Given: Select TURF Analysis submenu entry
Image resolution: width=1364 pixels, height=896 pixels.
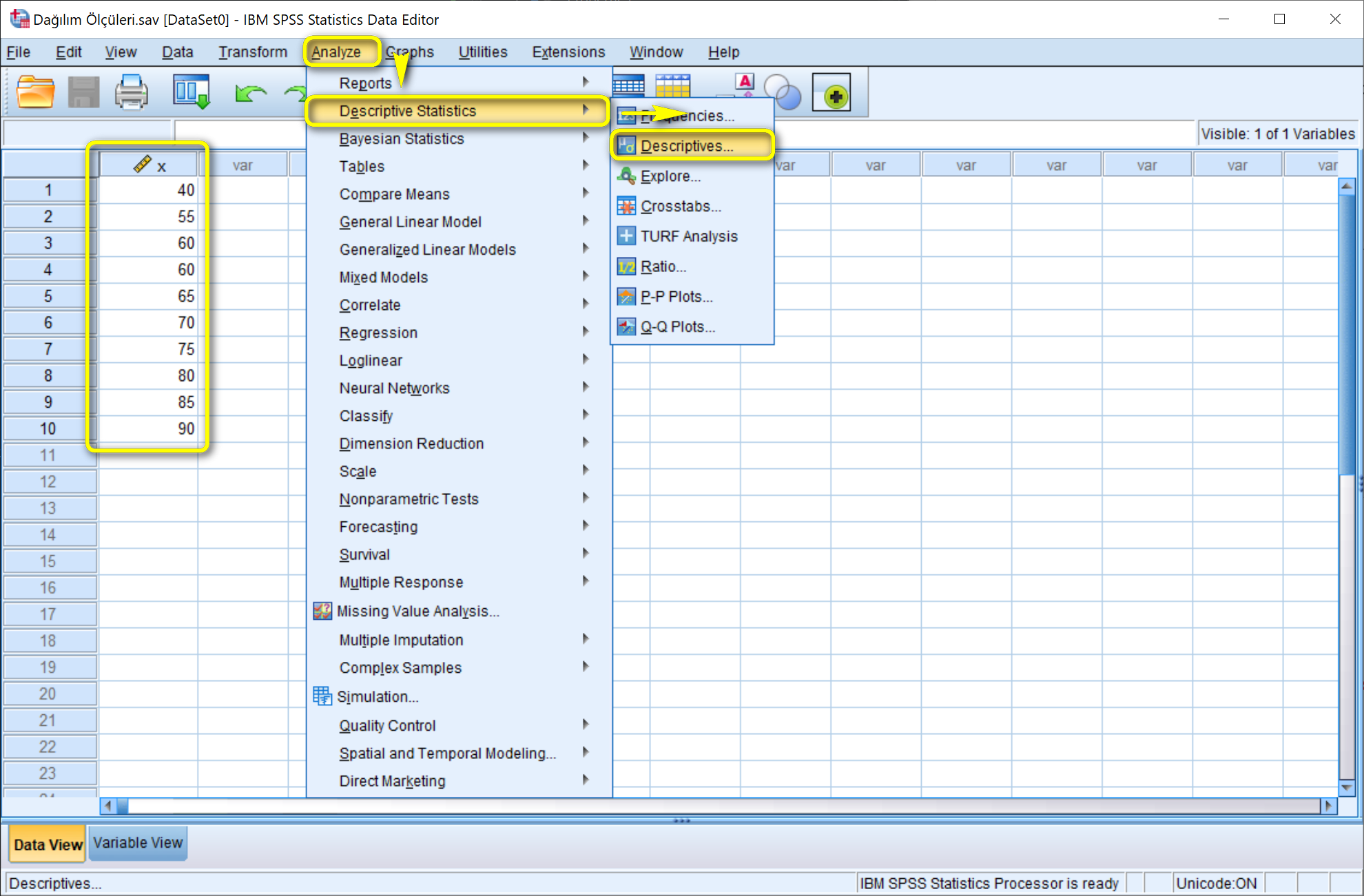Looking at the screenshot, I should (x=688, y=236).
